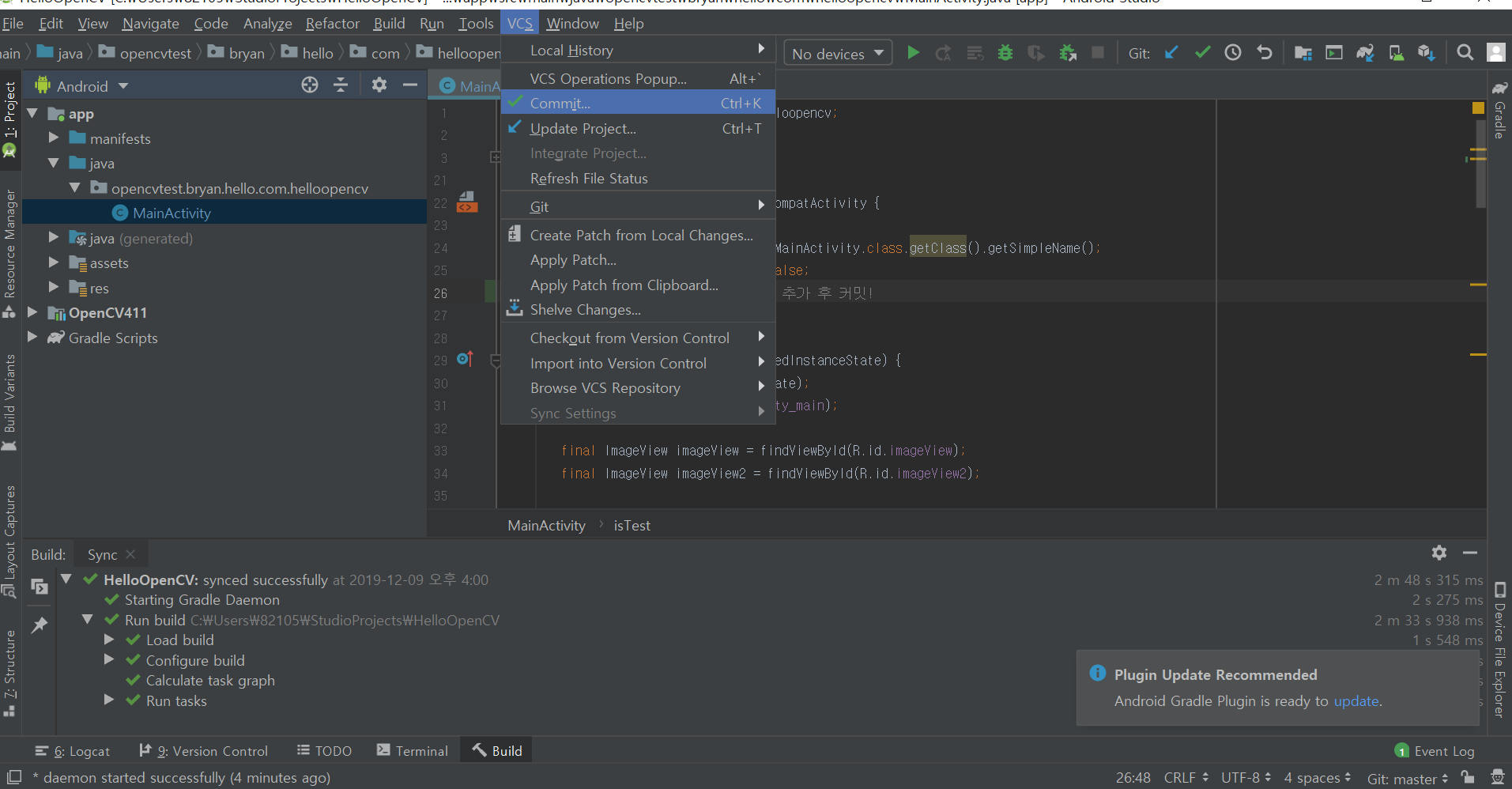1512x789 pixels.
Task: Click the override method gutter icon at line 29
Action: (x=465, y=359)
